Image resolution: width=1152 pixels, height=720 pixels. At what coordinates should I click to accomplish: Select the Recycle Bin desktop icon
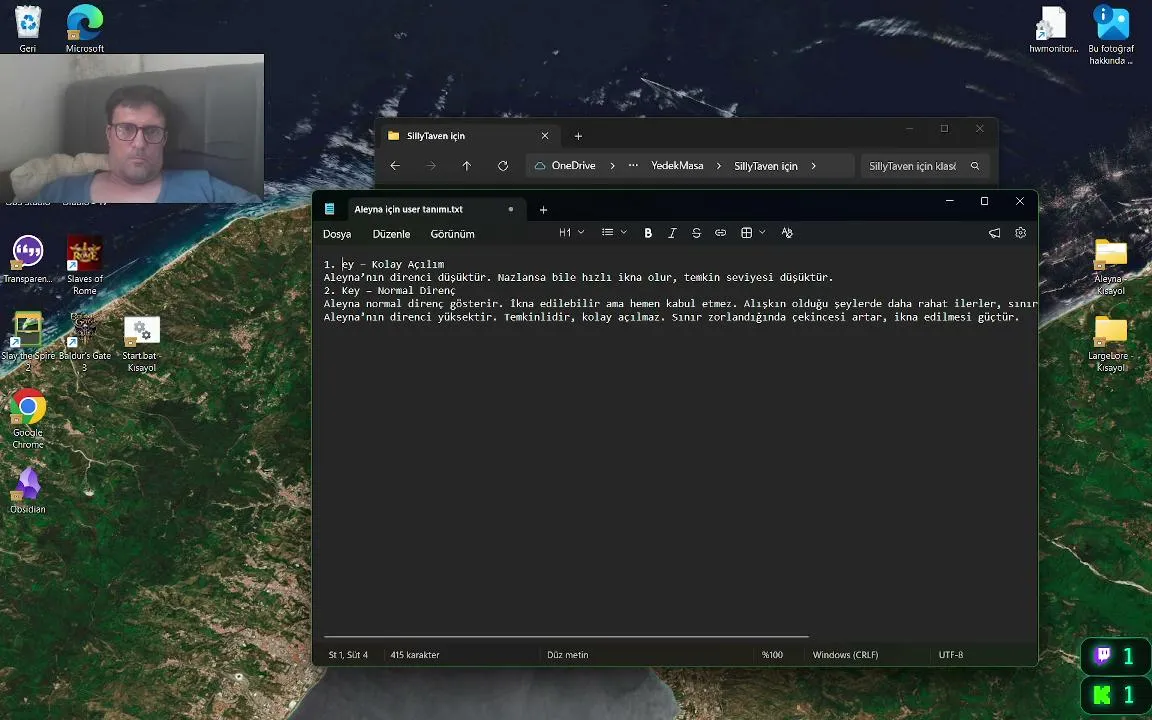(28, 28)
